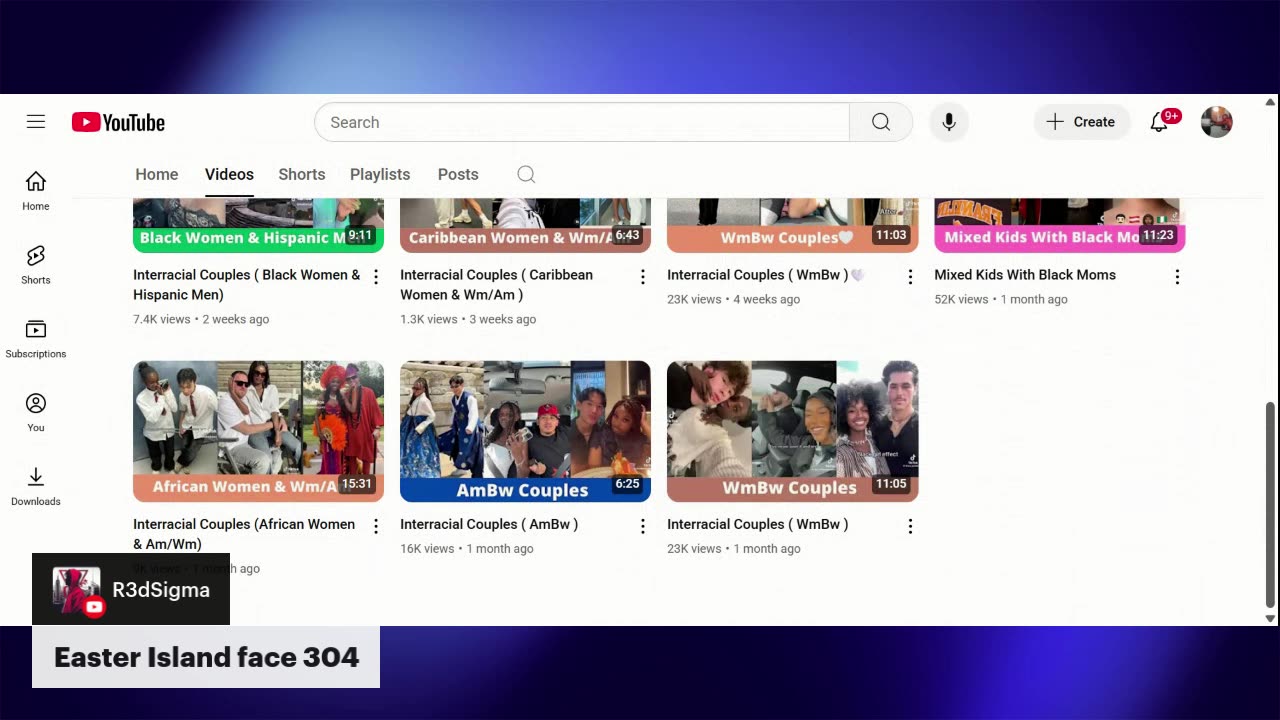1280x720 pixels.
Task: Open options for the 1 month ago WmBw video
Action: pos(910,525)
